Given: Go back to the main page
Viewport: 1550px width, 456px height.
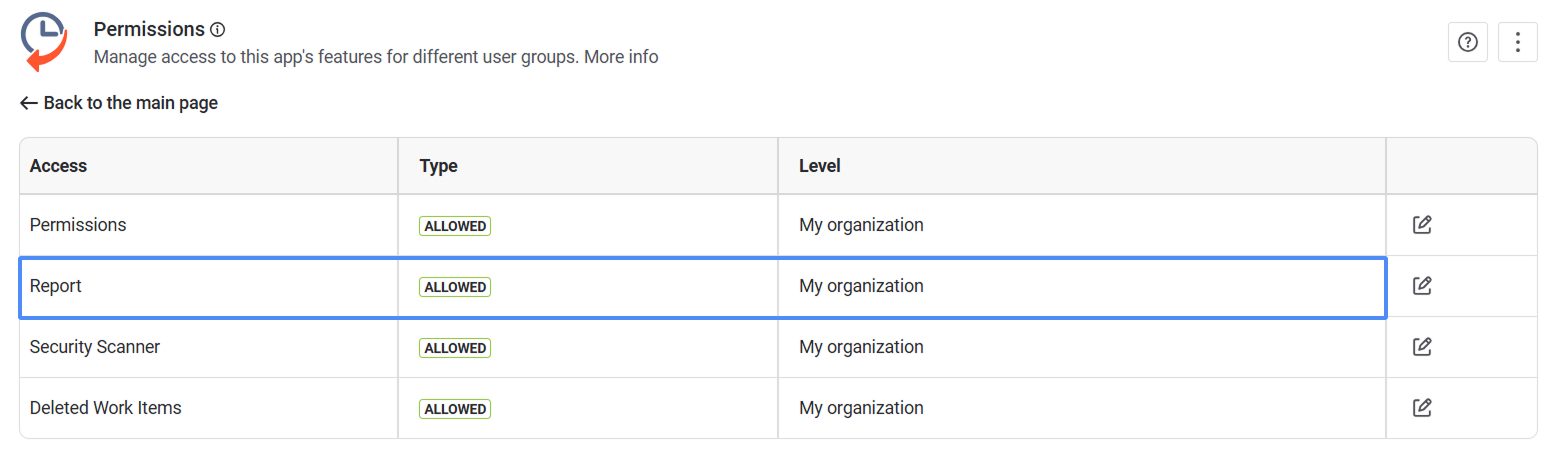Looking at the screenshot, I should click(x=119, y=103).
